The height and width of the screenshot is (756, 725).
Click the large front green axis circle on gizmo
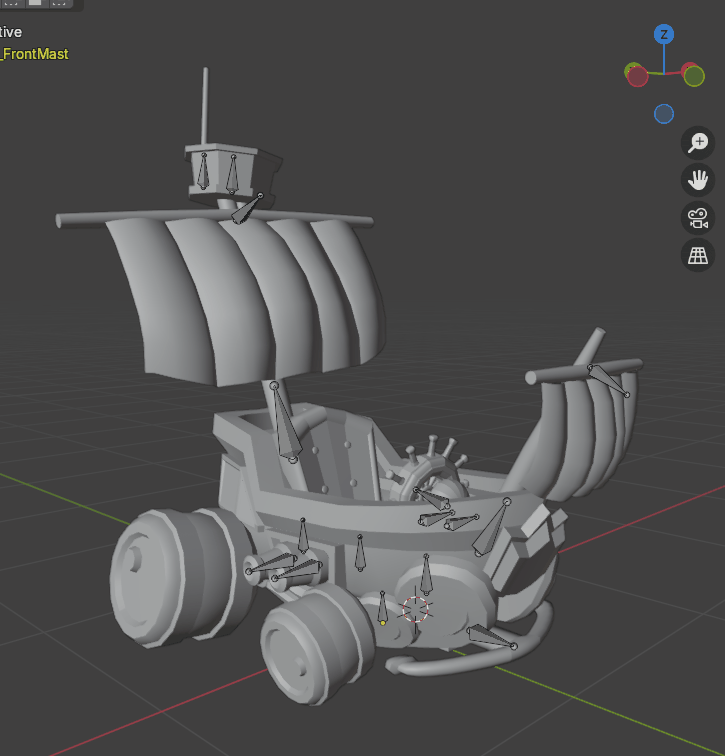point(694,76)
